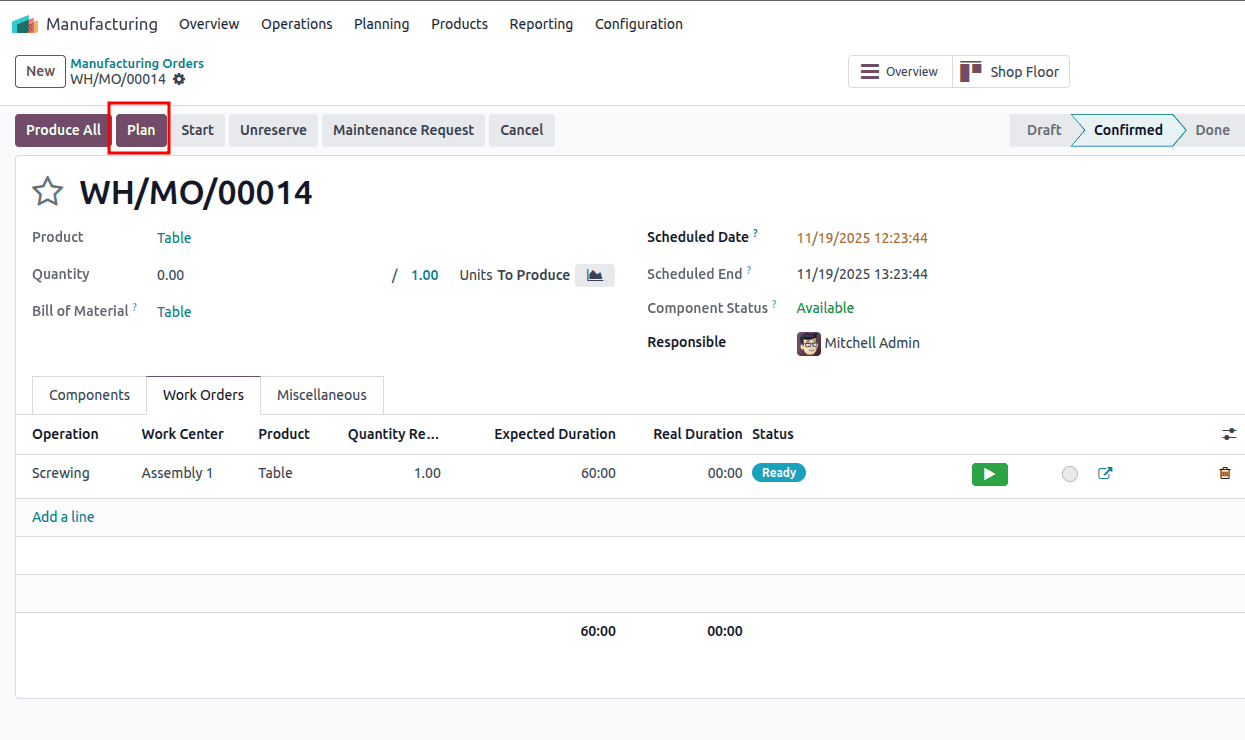Image resolution: width=1245 pixels, height=740 pixels.
Task: Click Mitchell Admin's avatar
Action: pos(808,343)
